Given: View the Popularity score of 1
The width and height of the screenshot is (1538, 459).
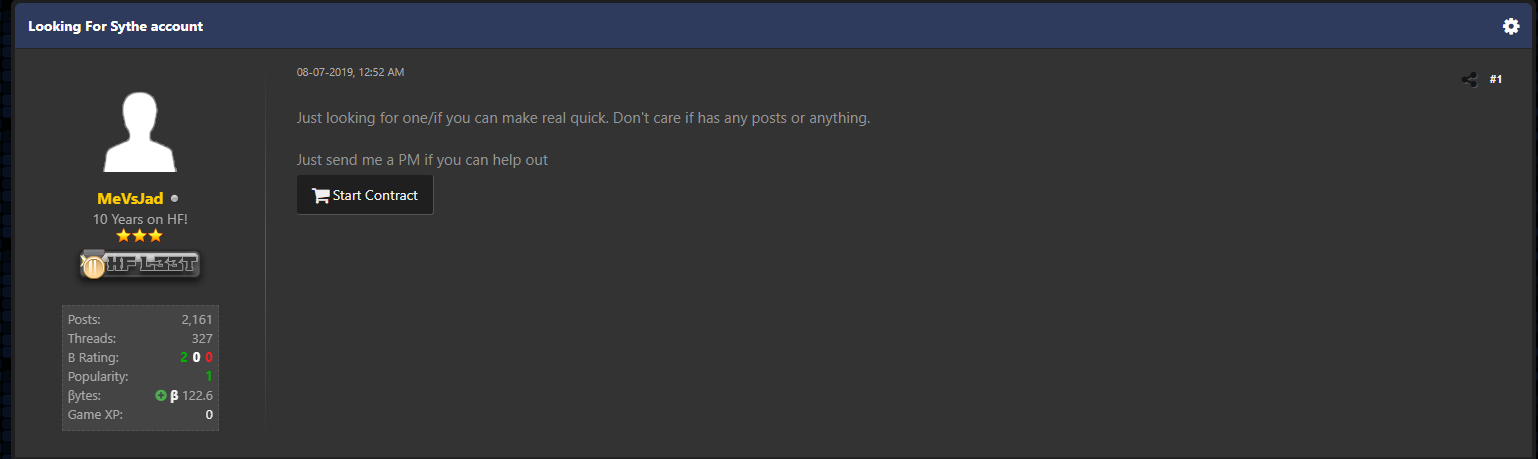Looking at the screenshot, I should (209, 377).
